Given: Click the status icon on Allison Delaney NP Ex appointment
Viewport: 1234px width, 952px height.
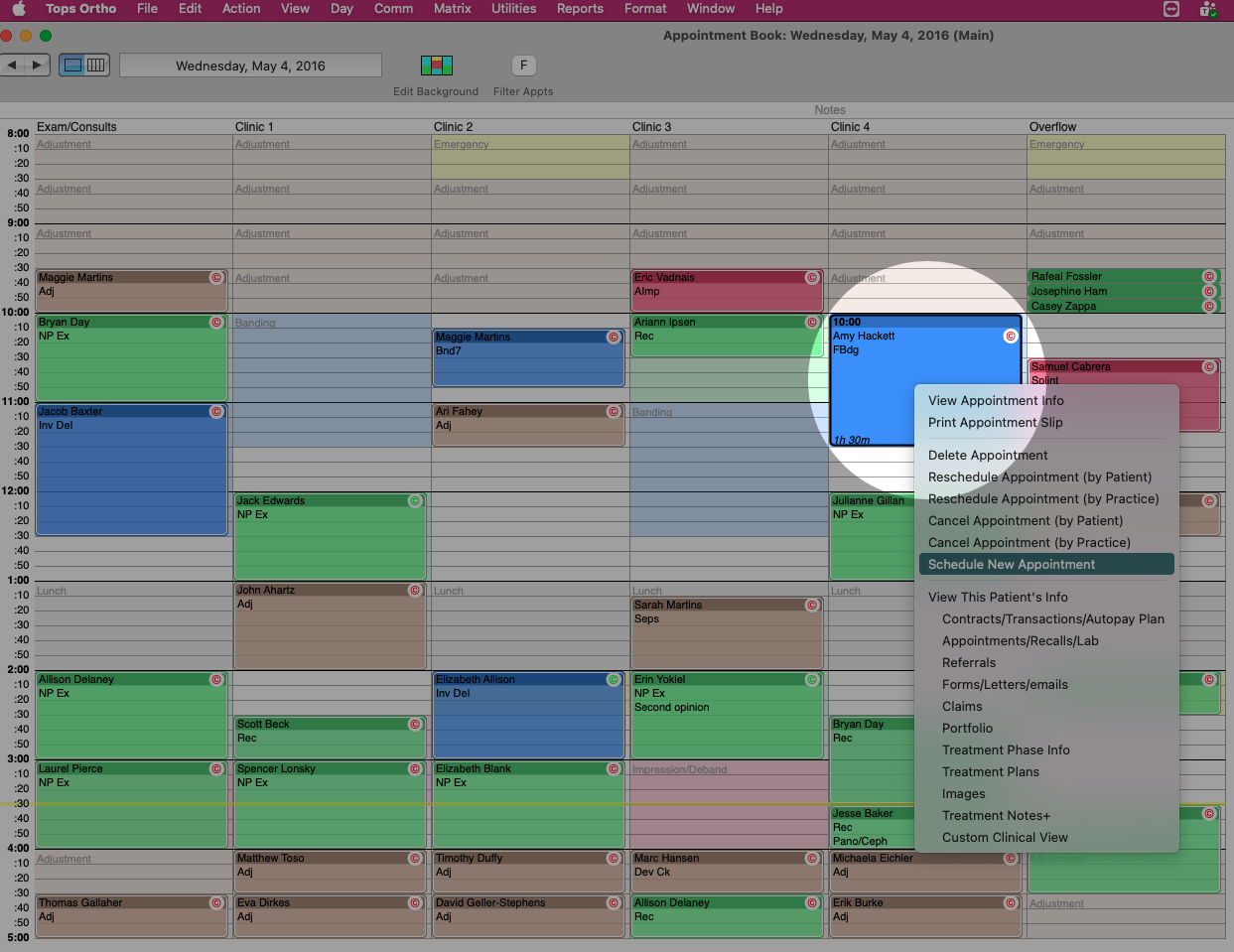Looking at the screenshot, I should coord(216,680).
